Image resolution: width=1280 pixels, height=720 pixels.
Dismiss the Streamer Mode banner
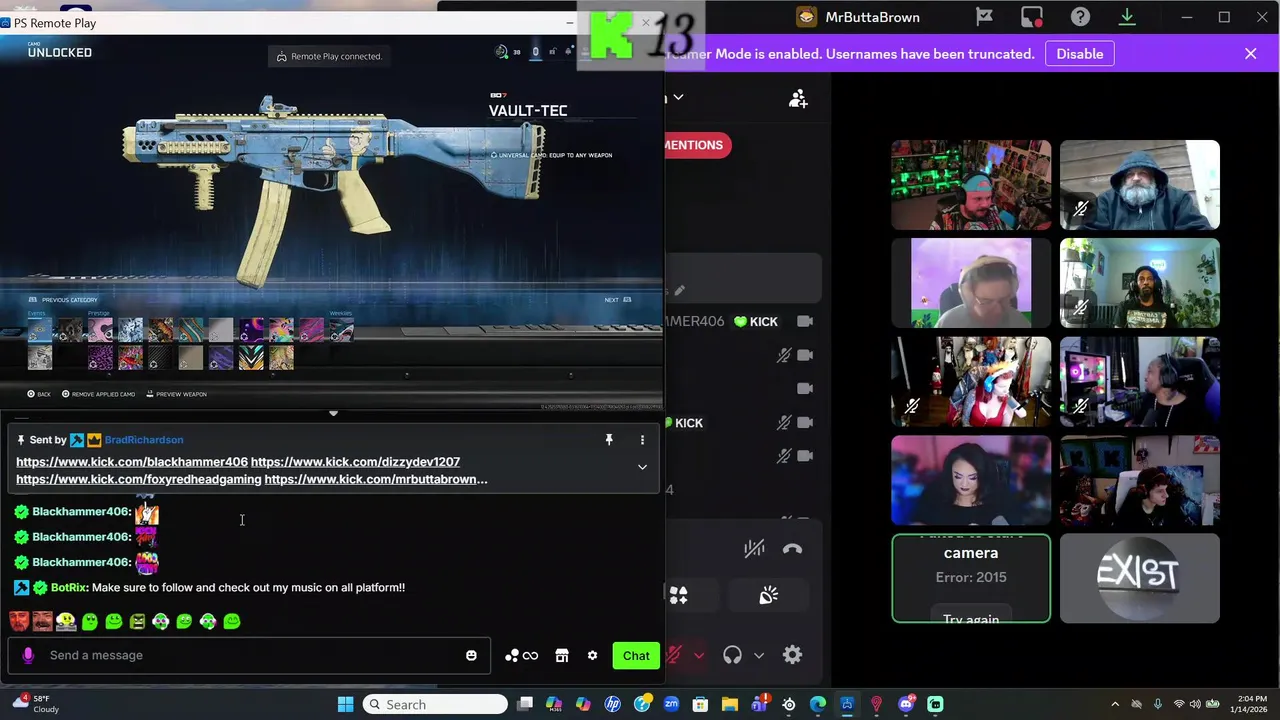tap(1250, 54)
